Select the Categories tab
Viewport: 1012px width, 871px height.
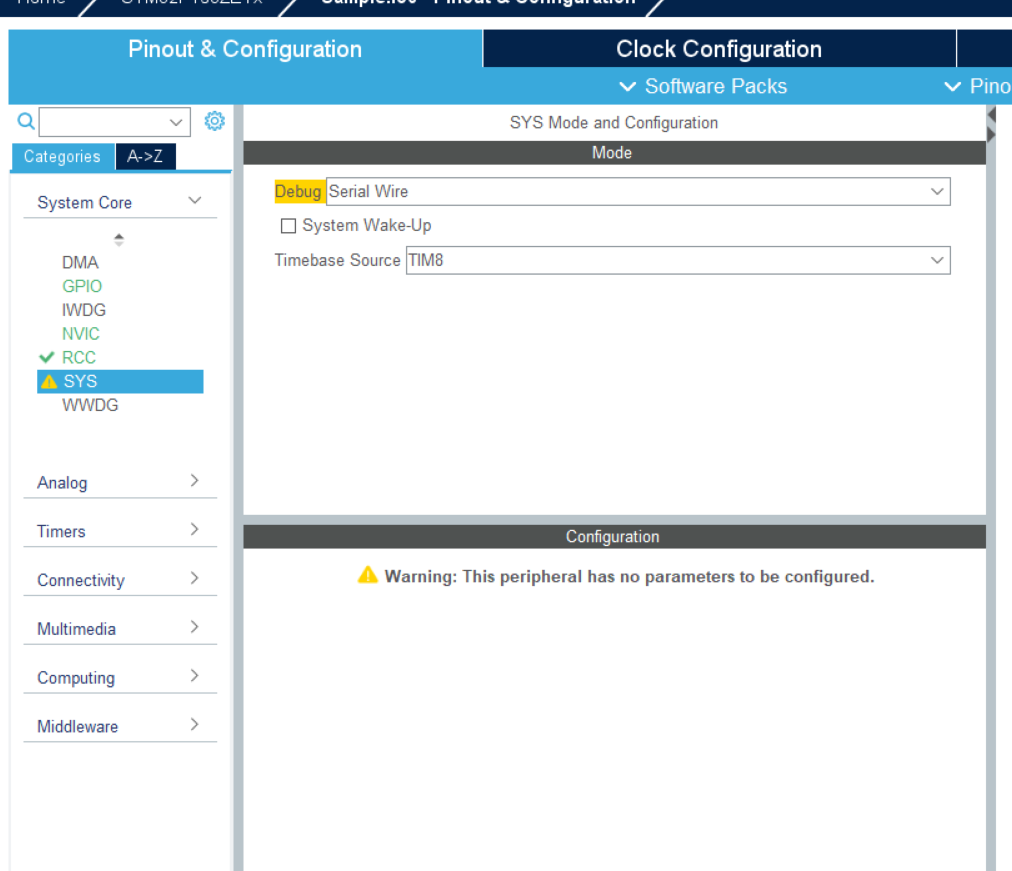(63, 157)
